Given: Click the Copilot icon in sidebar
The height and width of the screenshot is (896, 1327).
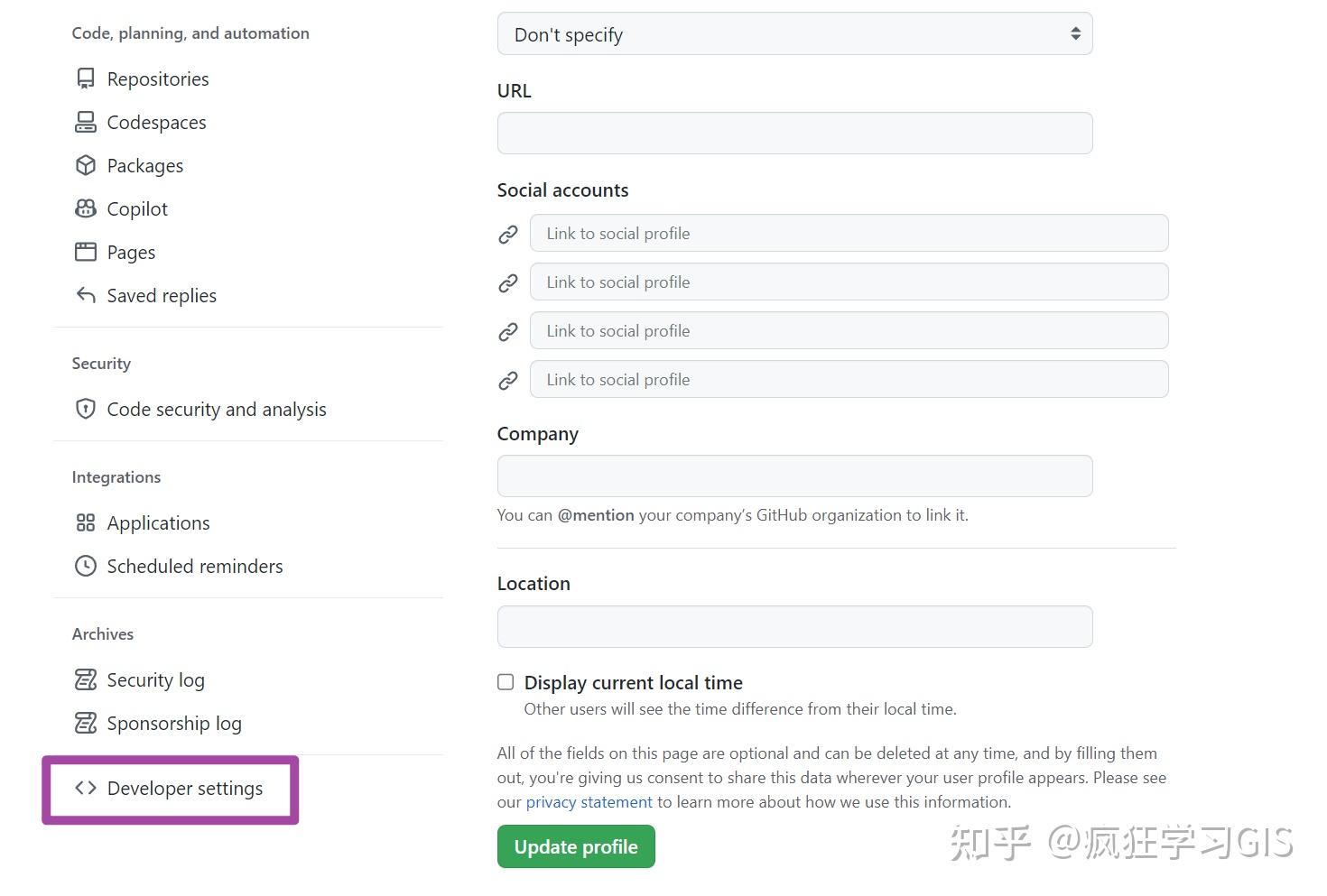Looking at the screenshot, I should click(x=86, y=208).
